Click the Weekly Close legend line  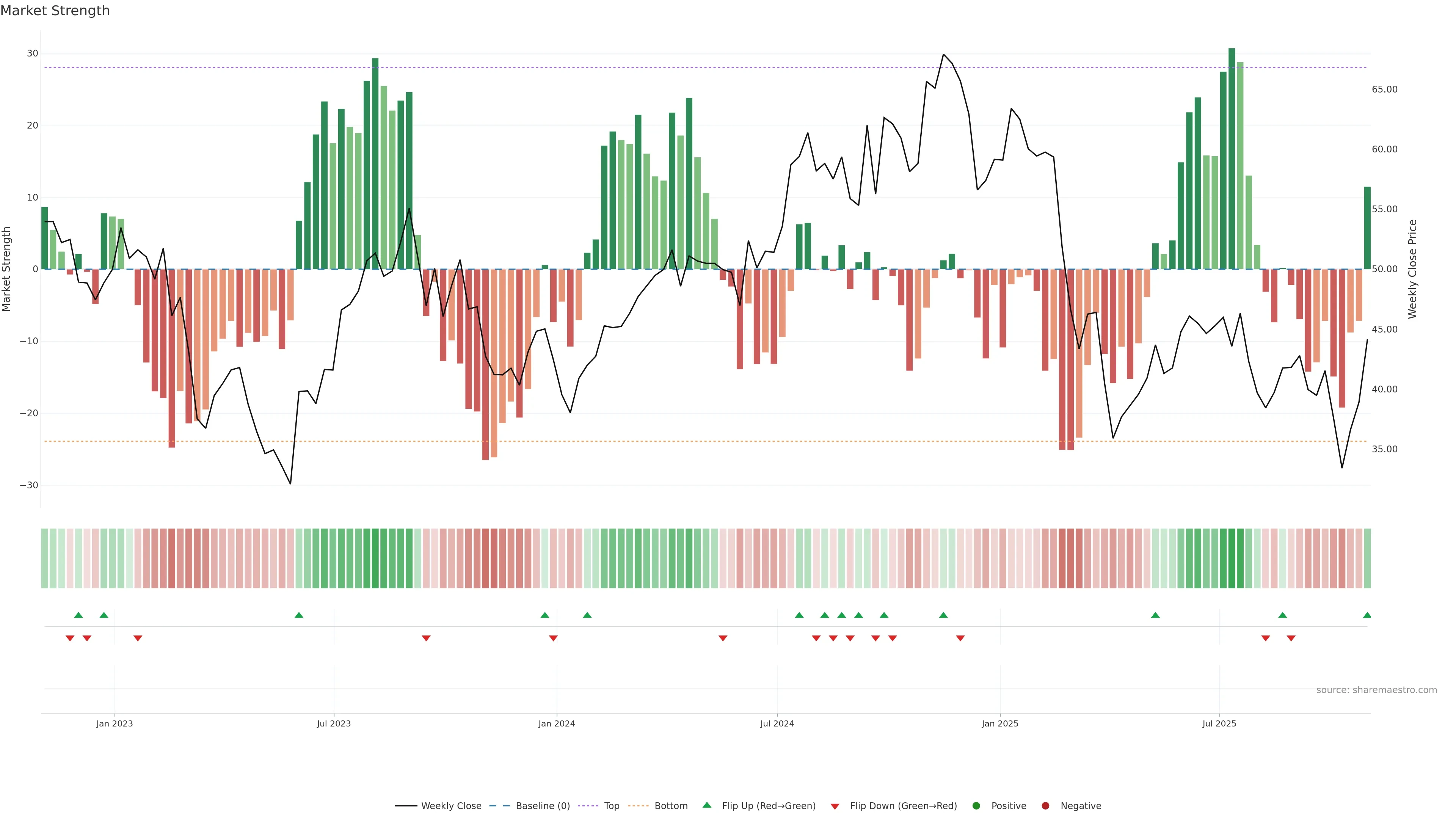406,806
